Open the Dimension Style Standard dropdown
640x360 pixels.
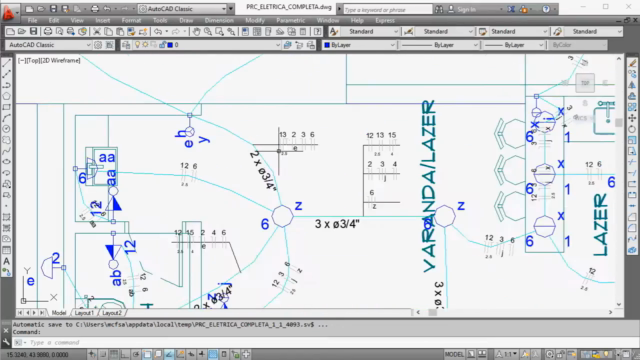pyautogui.click(x=444, y=31)
